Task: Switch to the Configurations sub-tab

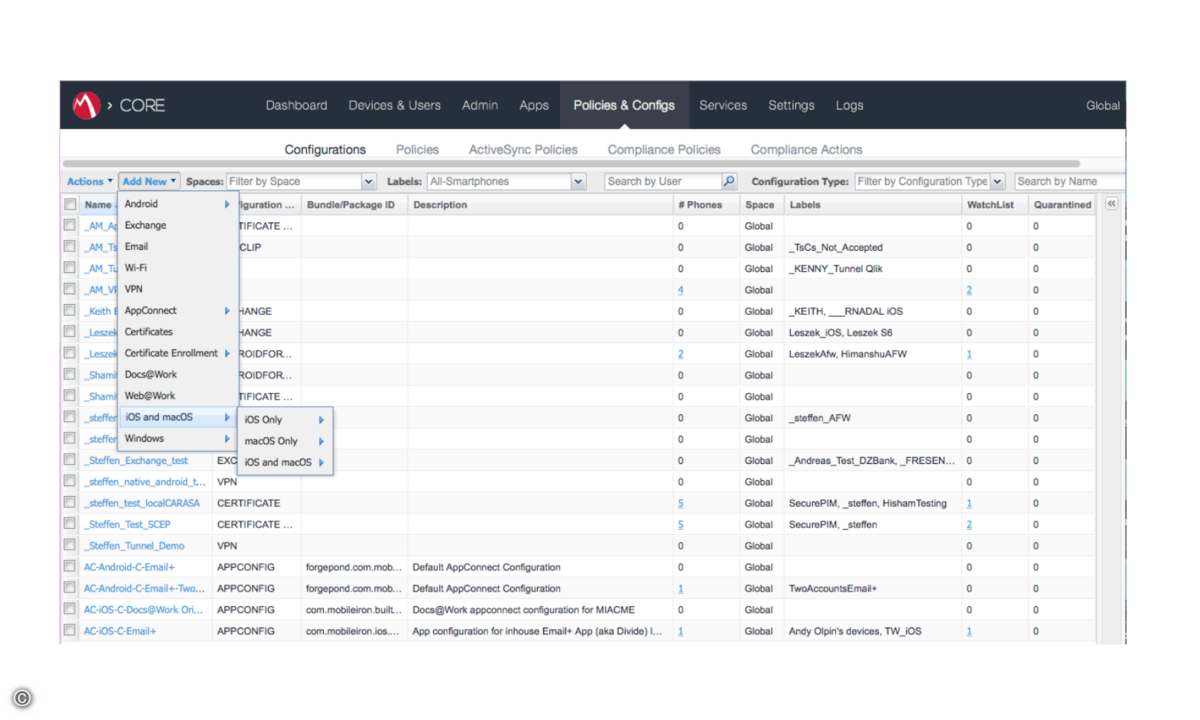Action: pos(325,149)
